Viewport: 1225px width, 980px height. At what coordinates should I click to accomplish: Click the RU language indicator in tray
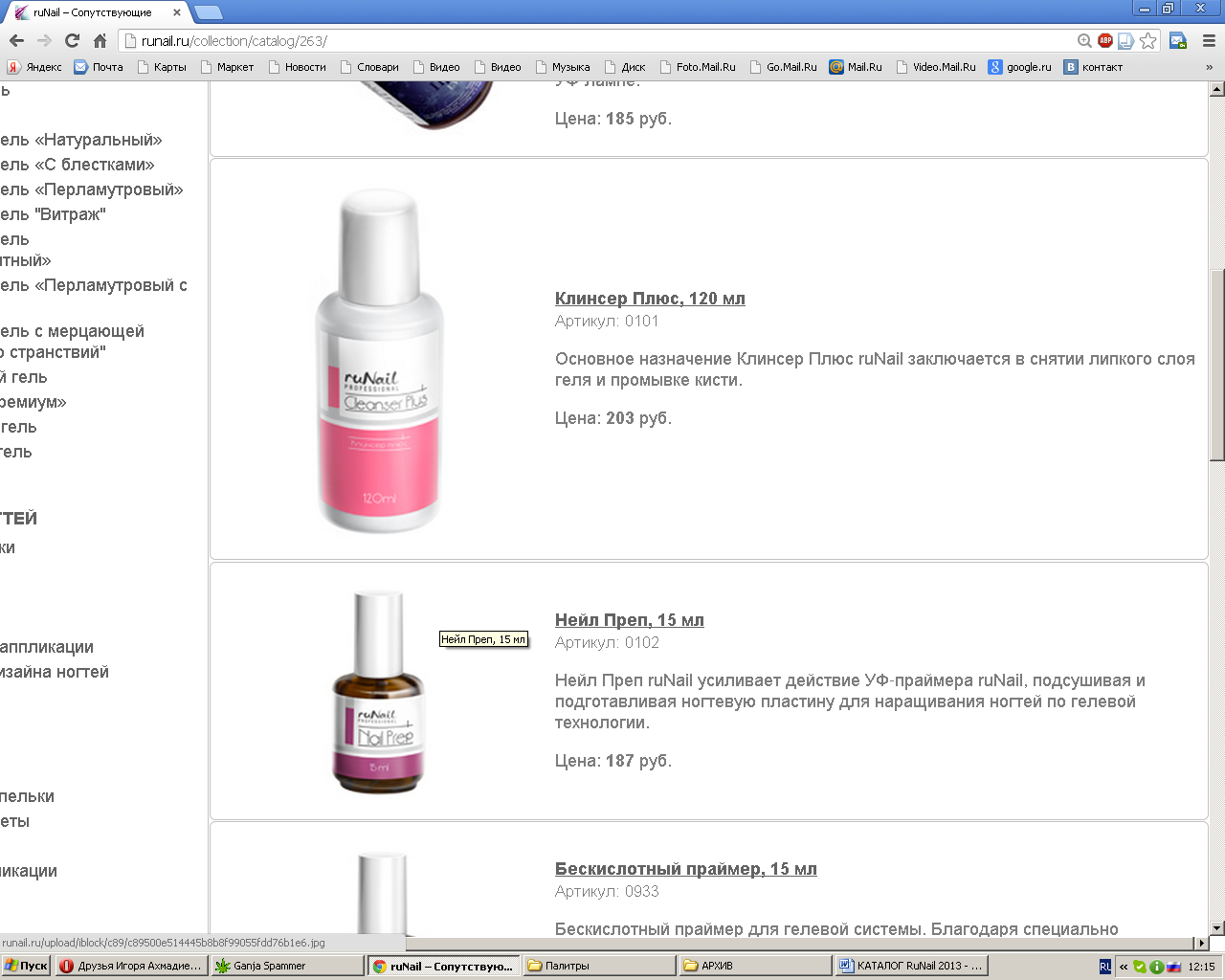(x=1105, y=967)
